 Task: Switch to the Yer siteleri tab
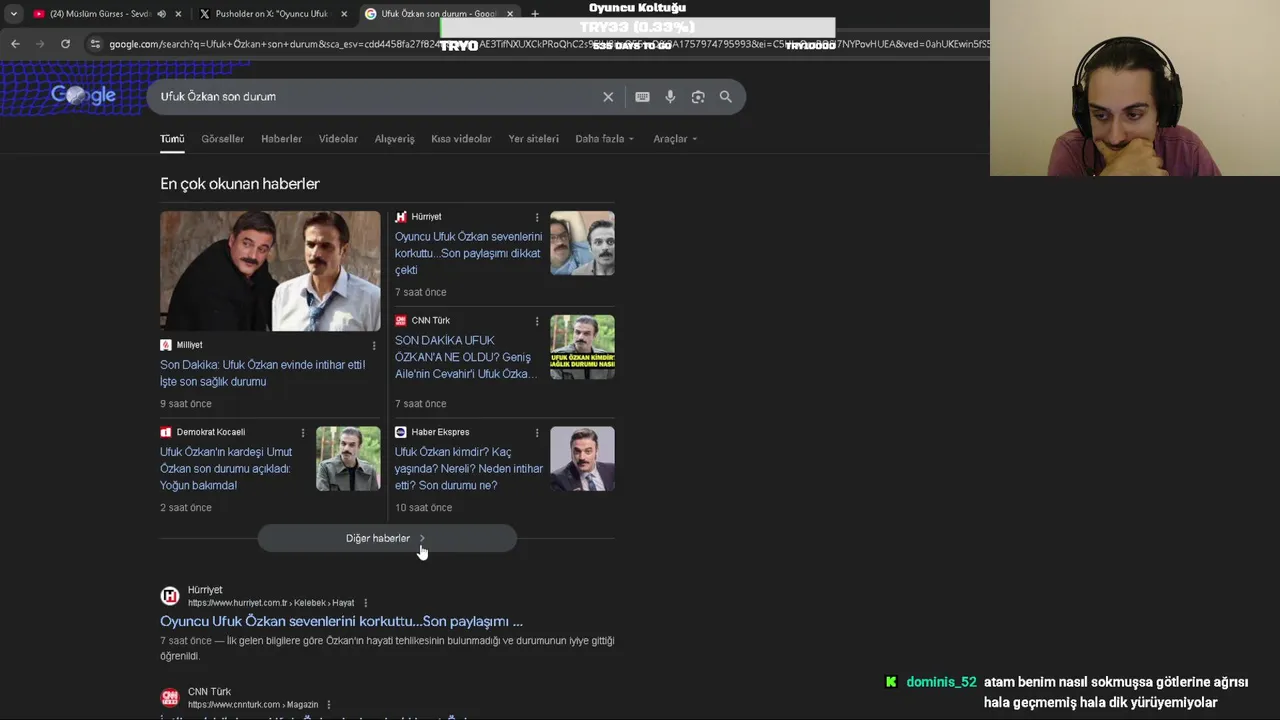533,139
